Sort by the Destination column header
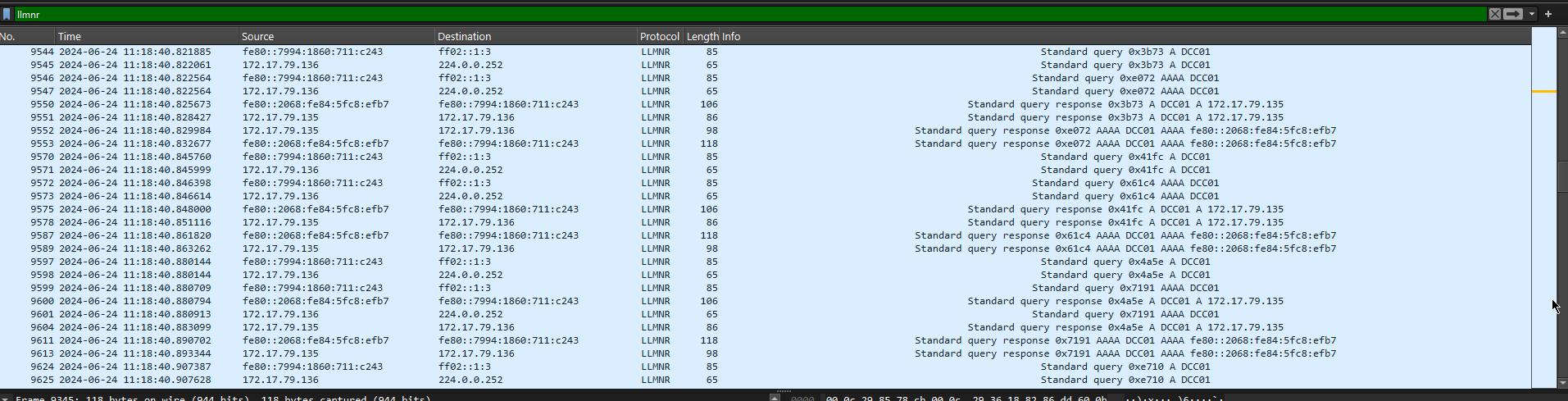 536,36
